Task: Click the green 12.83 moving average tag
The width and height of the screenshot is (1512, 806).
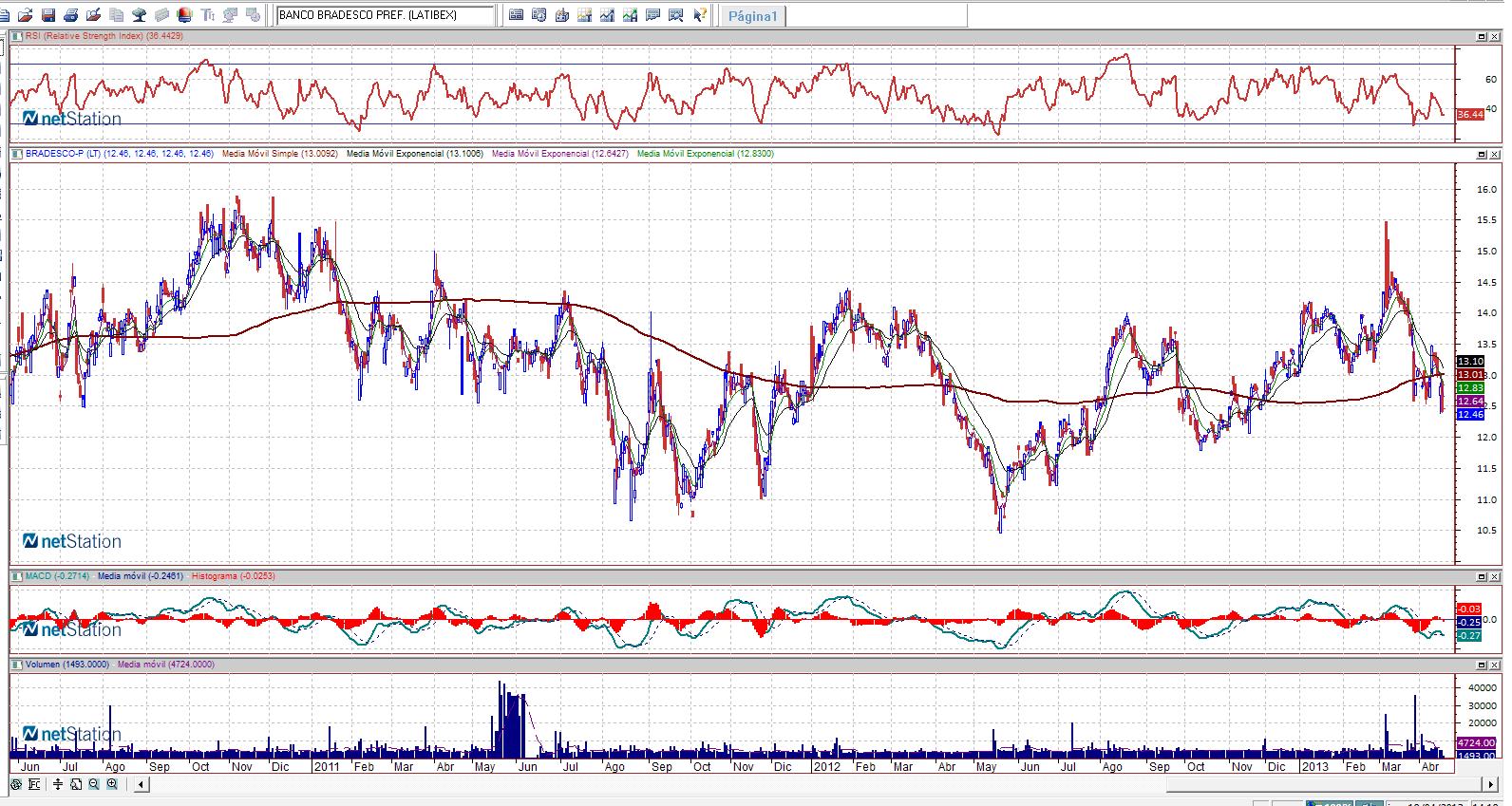Action: (1469, 388)
